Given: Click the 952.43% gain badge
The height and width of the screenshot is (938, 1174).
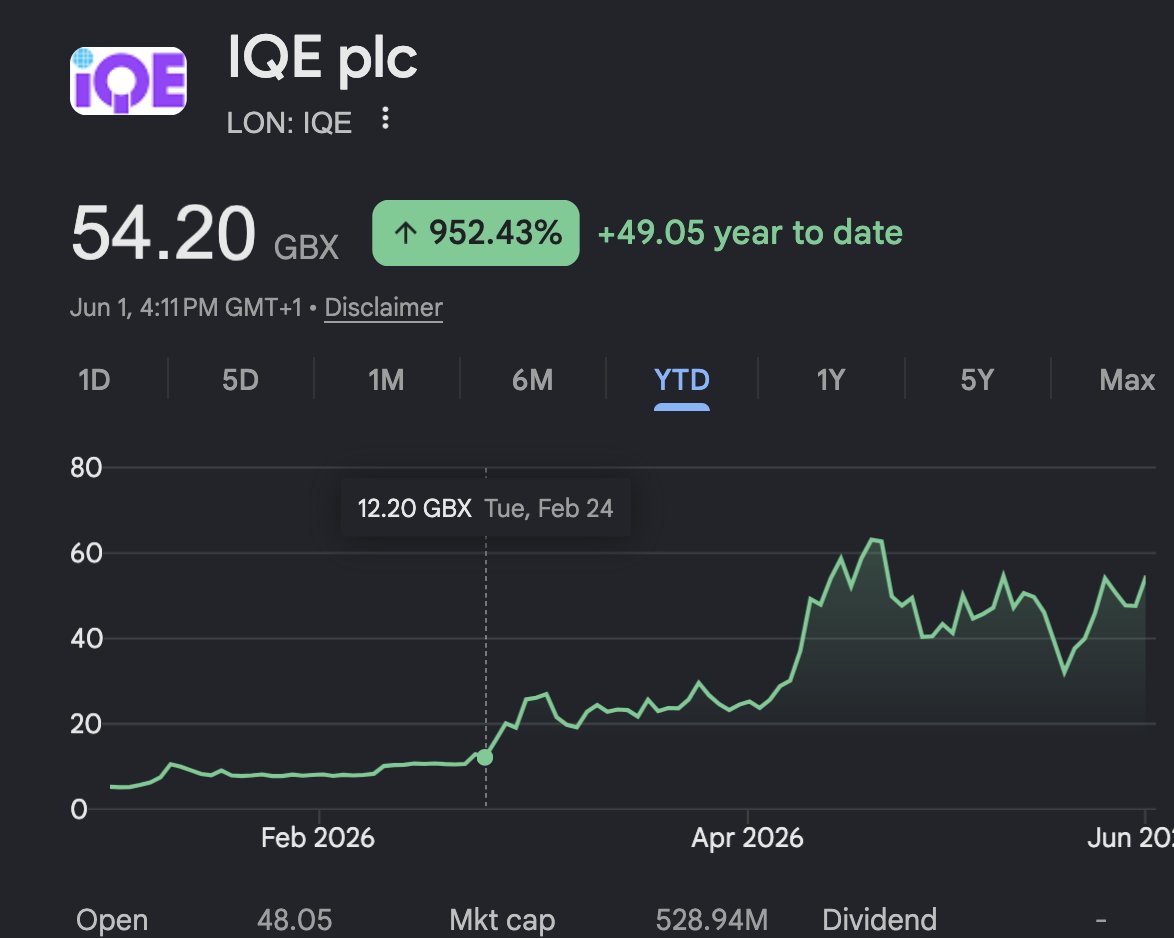Looking at the screenshot, I should pos(475,233).
